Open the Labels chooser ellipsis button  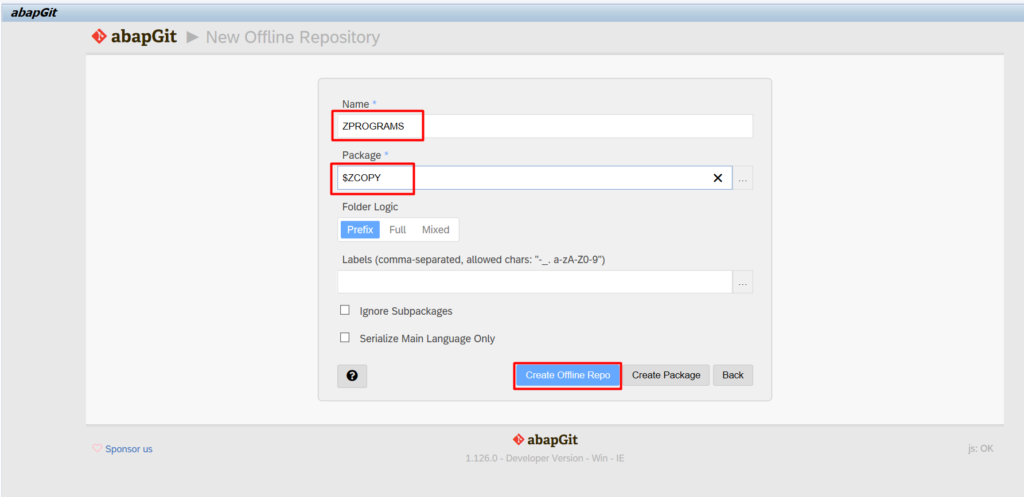(743, 283)
